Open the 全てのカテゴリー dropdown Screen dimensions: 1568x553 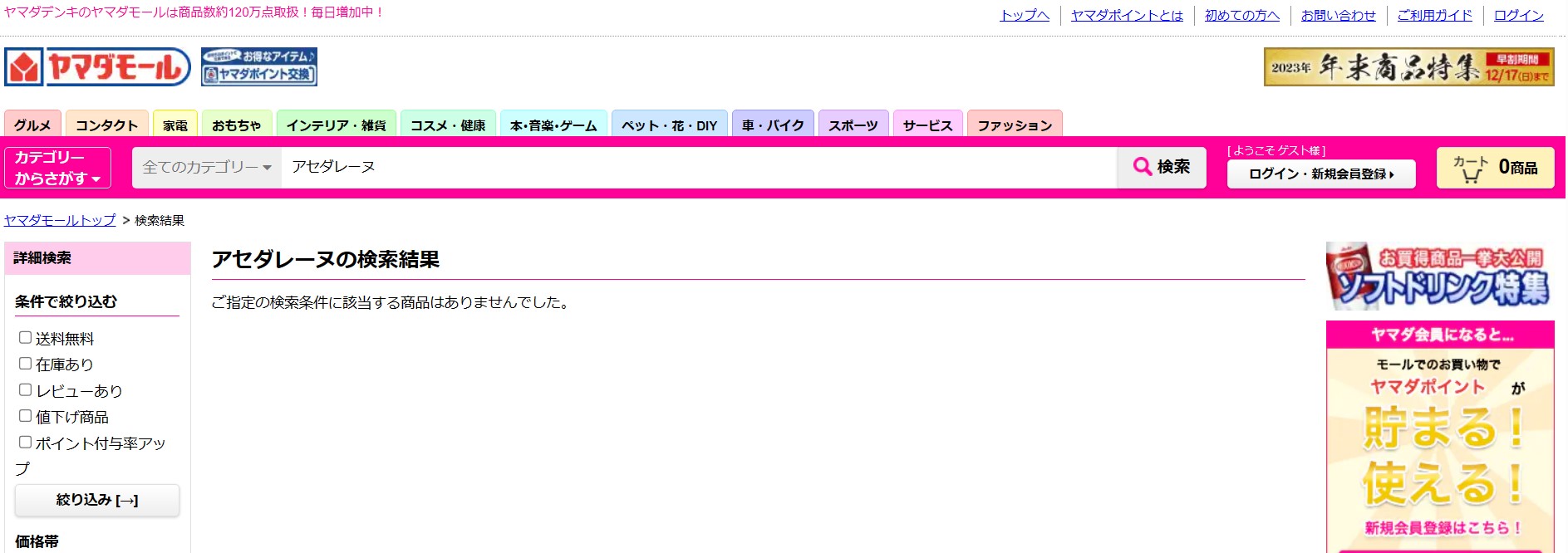(207, 168)
